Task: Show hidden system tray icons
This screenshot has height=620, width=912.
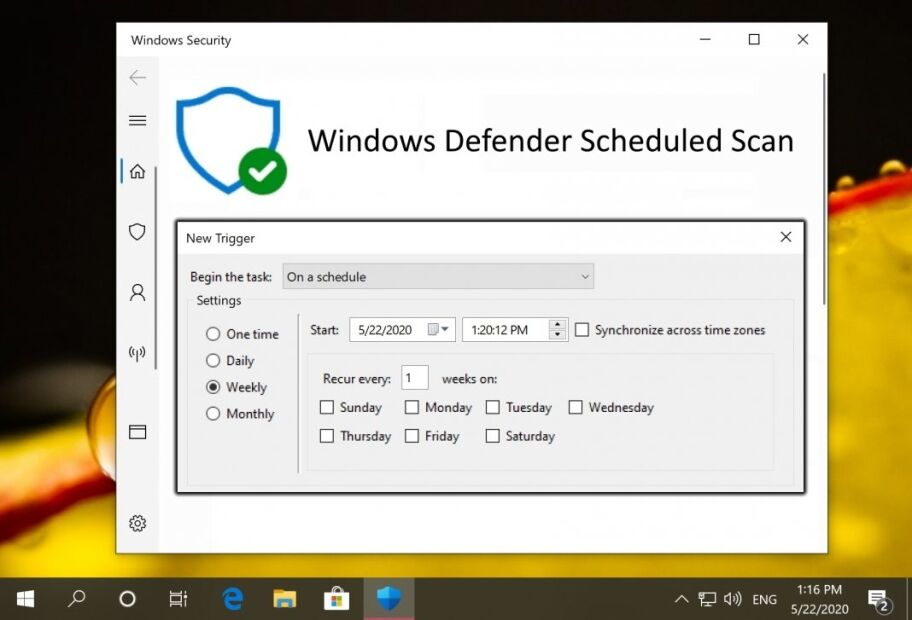Action: (x=682, y=600)
